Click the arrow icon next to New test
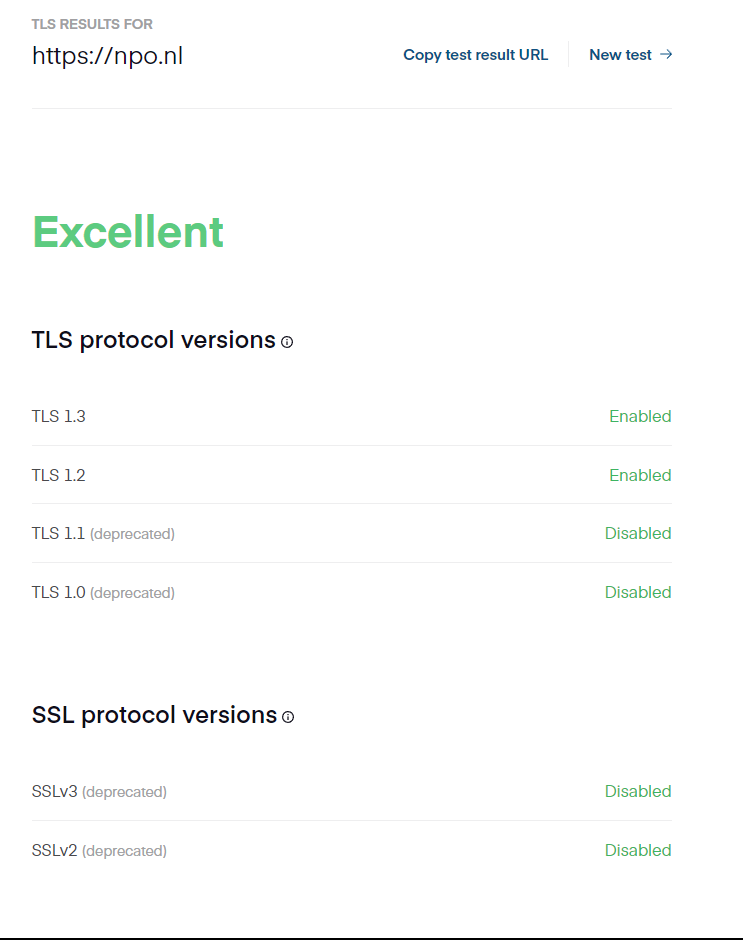Screen dimensions: 743x940 (666, 55)
